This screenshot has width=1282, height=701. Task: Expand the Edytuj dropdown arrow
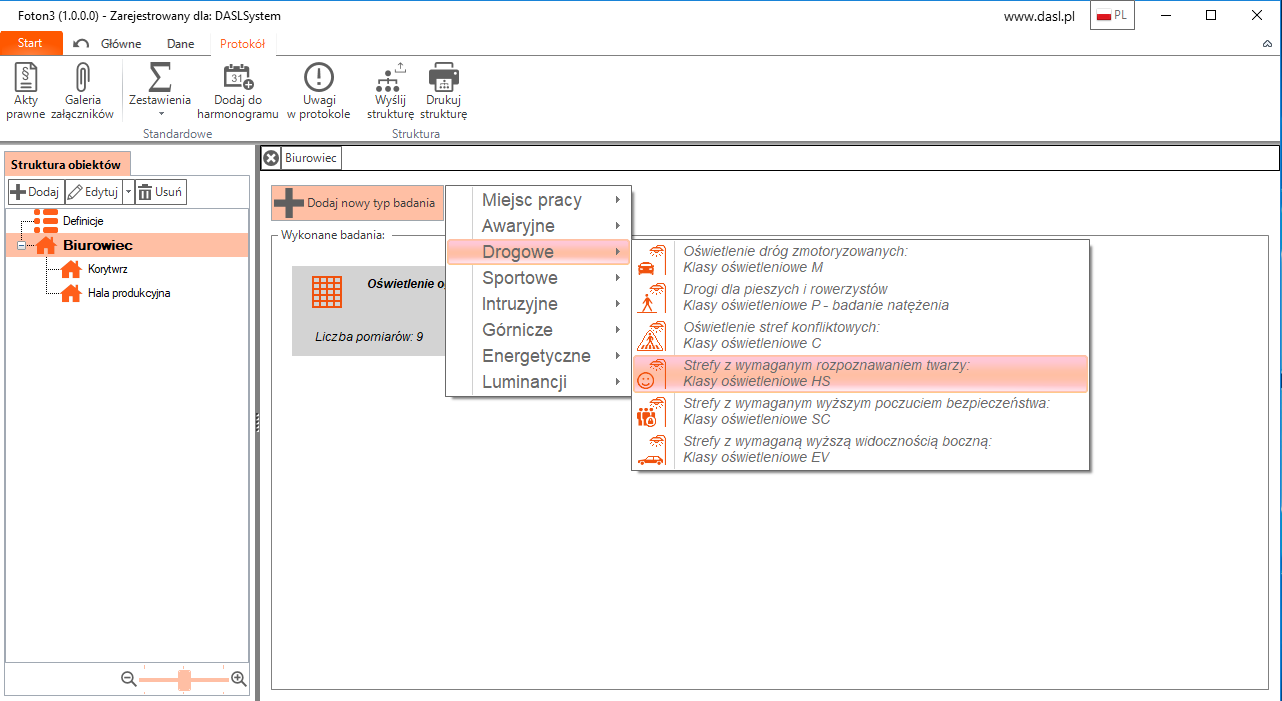128,193
